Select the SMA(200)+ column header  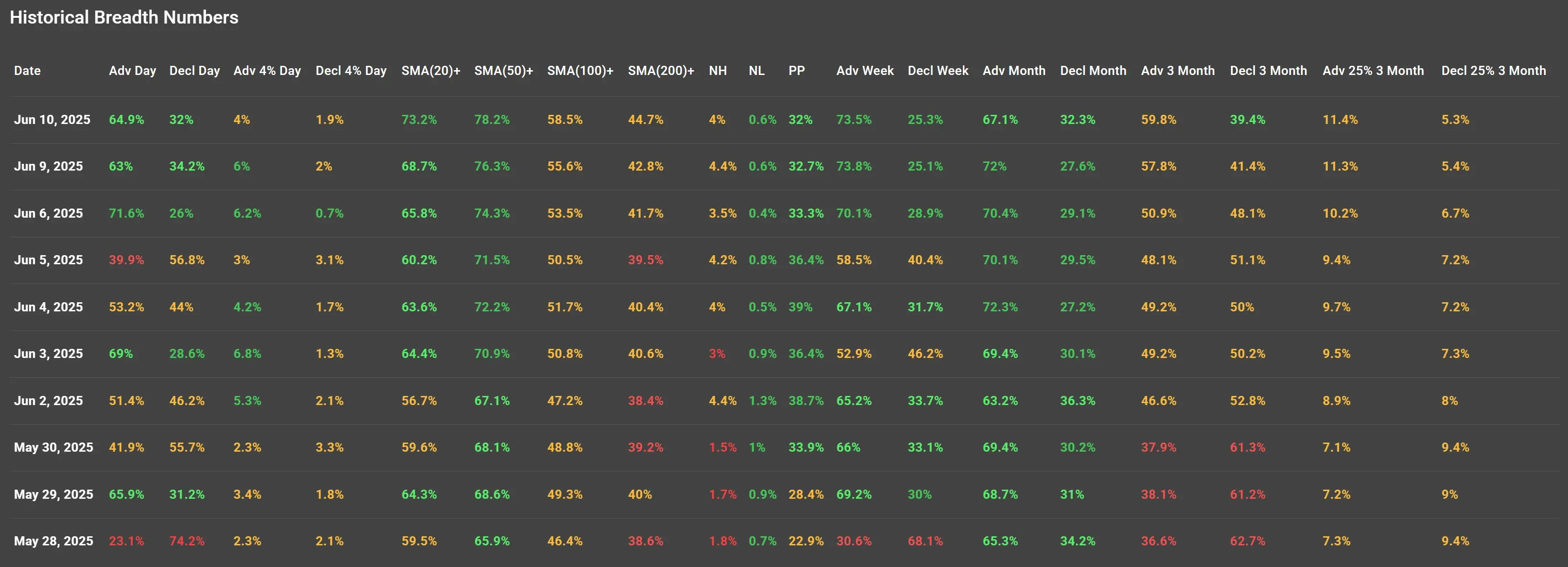tap(660, 71)
